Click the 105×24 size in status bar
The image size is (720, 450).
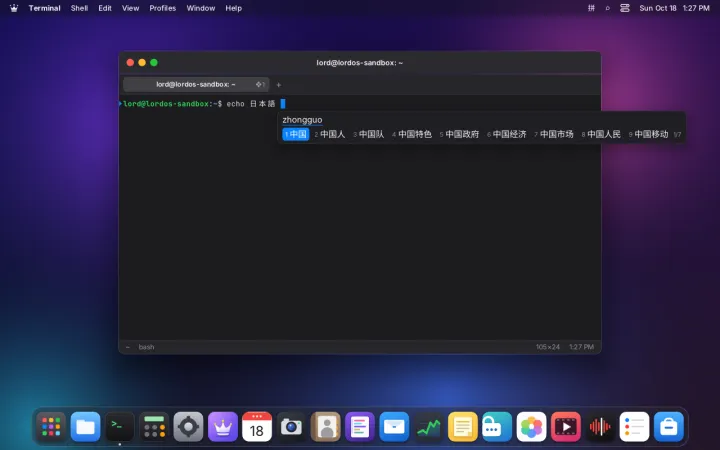(547, 347)
